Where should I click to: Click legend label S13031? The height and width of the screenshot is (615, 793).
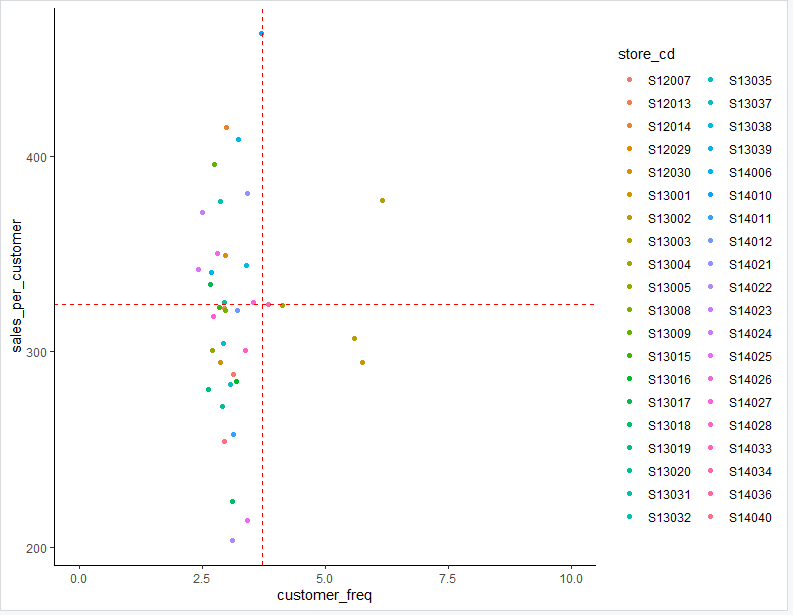point(669,495)
